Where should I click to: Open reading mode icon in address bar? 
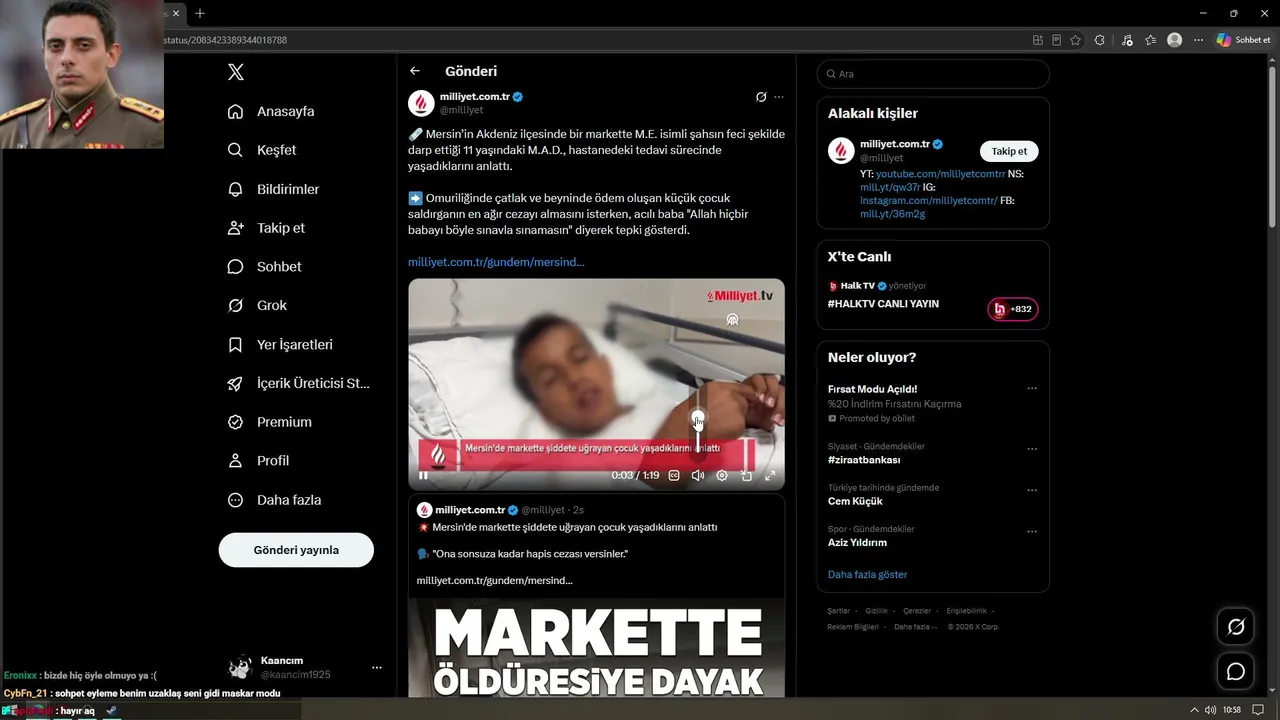click(x=1057, y=40)
